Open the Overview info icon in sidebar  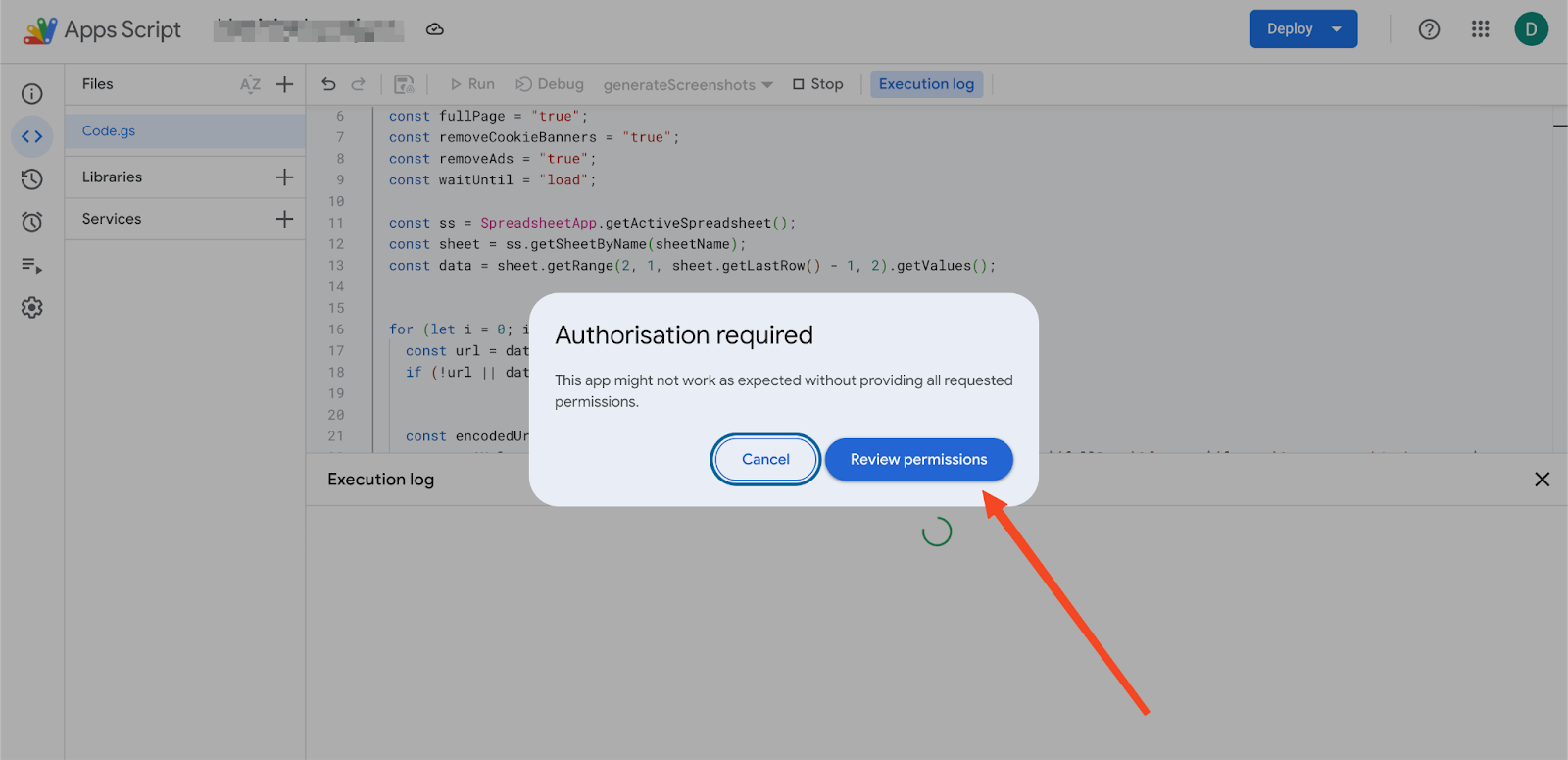tap(32, 93)
